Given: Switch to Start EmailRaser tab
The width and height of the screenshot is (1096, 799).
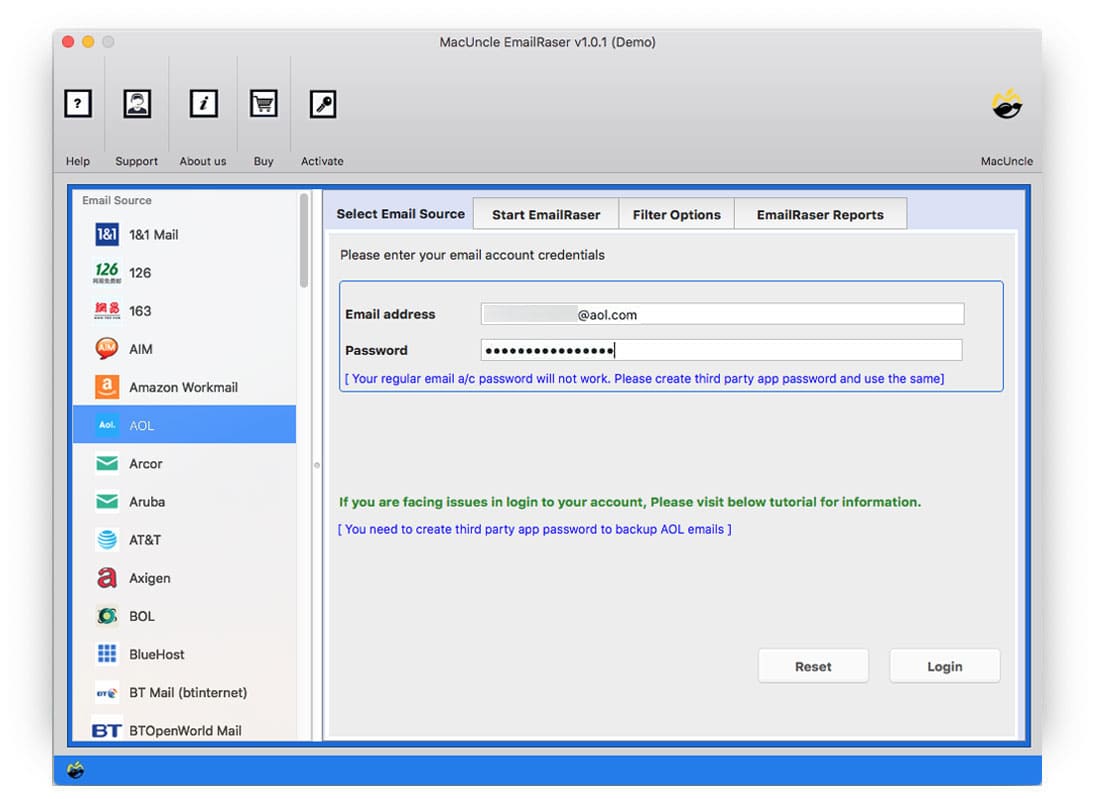Looking at the screenshot, I should (546, 214).
